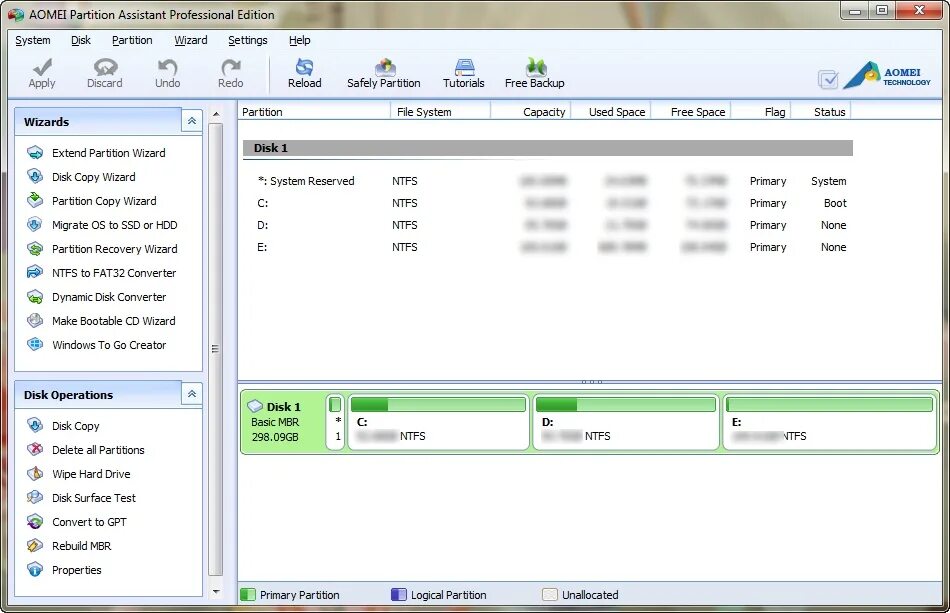Click the 'Boot' status cell
The height and width of the screenshot is (613, 950).
pyautogui.click(x=835, y=203)
